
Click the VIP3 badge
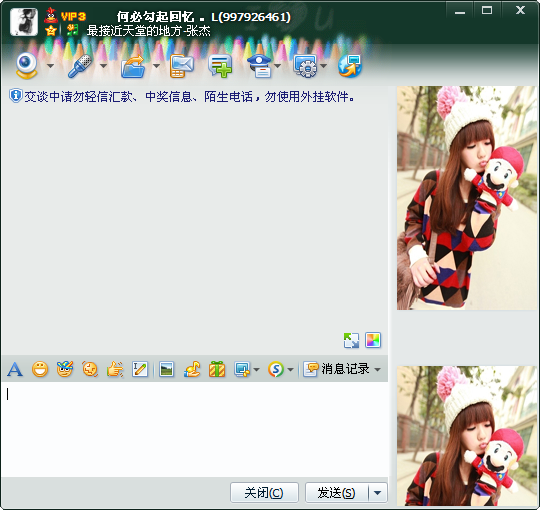tap(73, 17)
